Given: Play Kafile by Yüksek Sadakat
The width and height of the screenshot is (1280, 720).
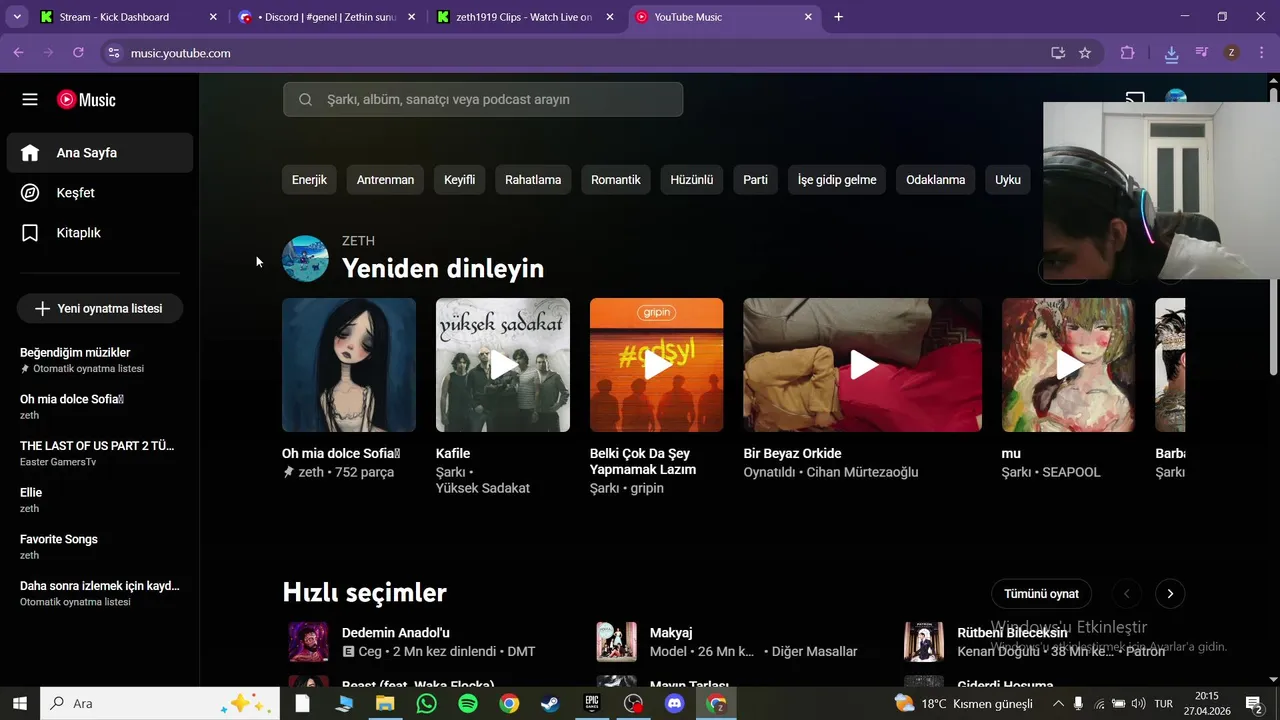Looking at the screenshot, I should [x=503, y=365].
